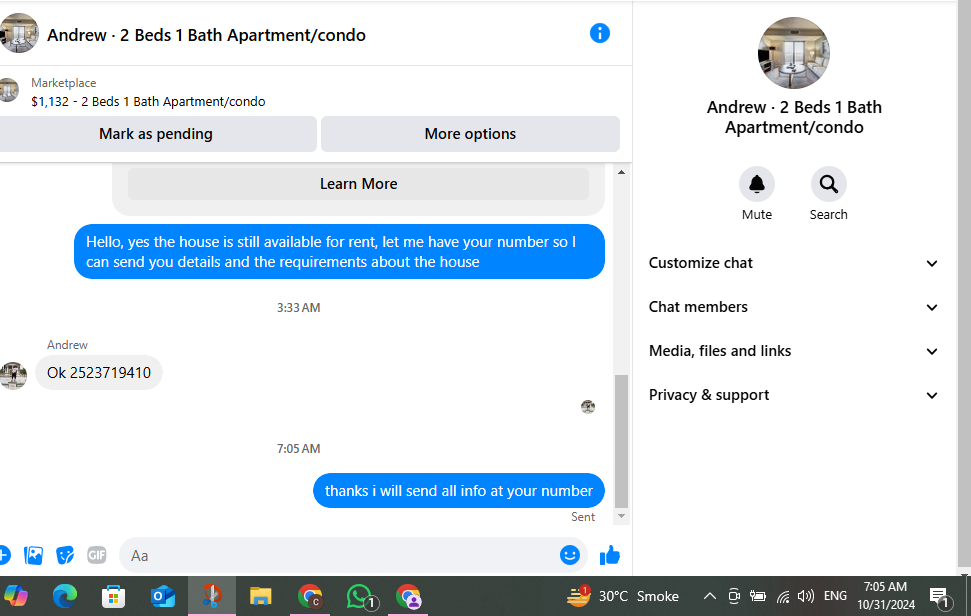Focus the Aa message input field
971x616 pixels.
tap(339, 555)
